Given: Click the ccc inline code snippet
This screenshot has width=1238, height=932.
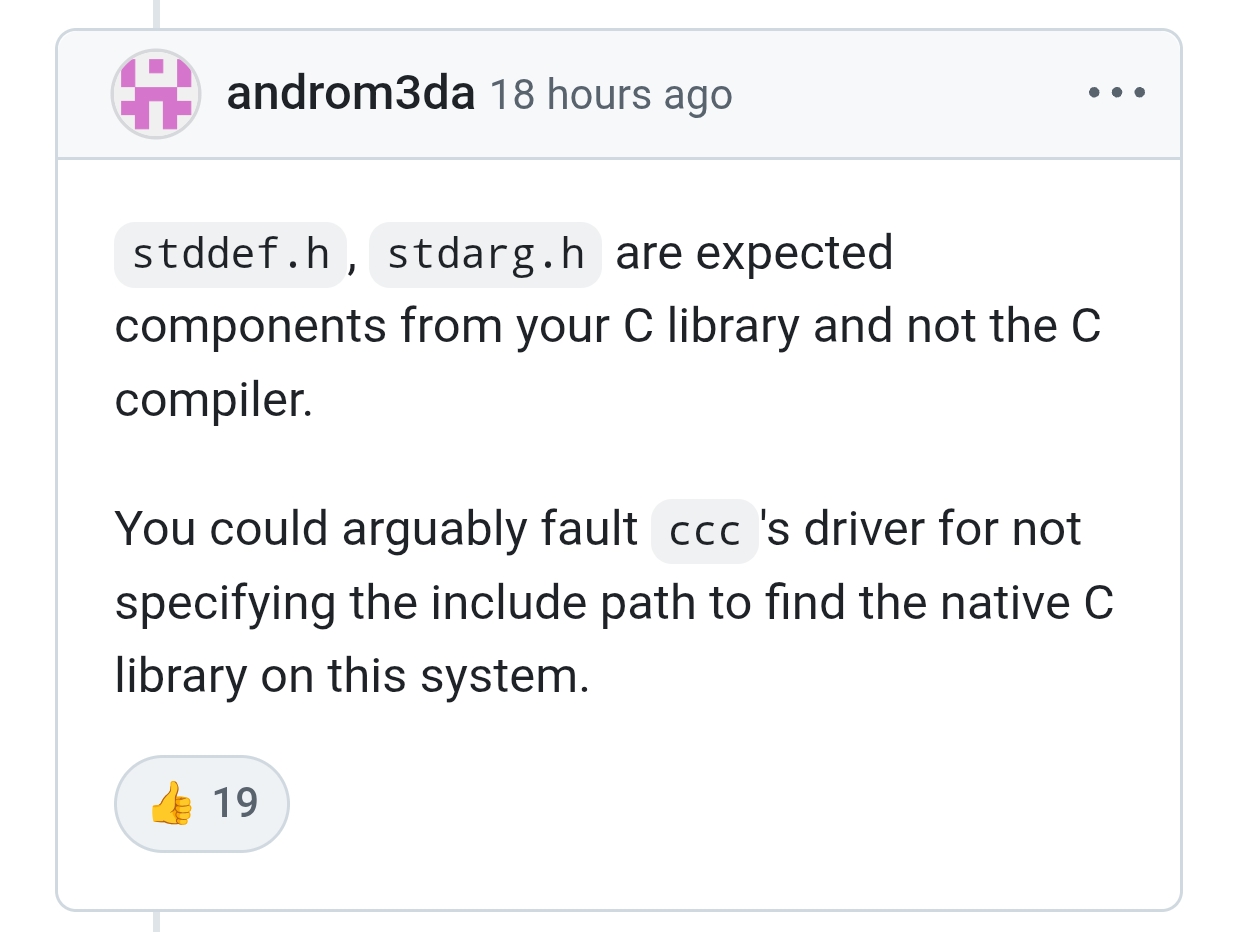Looking at the screenshot, I should [704, 531].
